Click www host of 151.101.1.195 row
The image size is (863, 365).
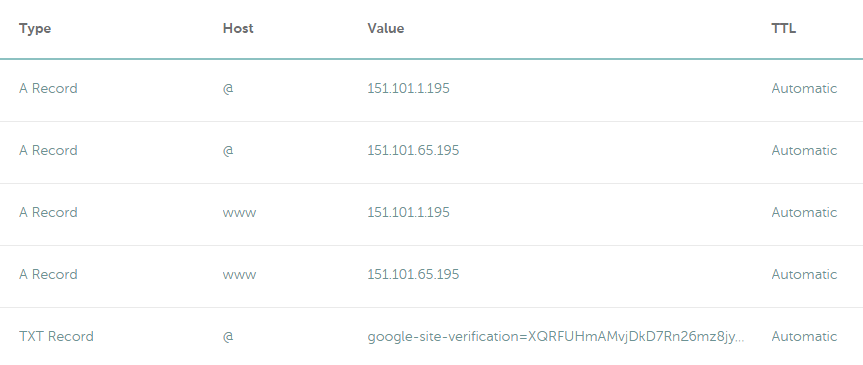click(x=239, y=213)
